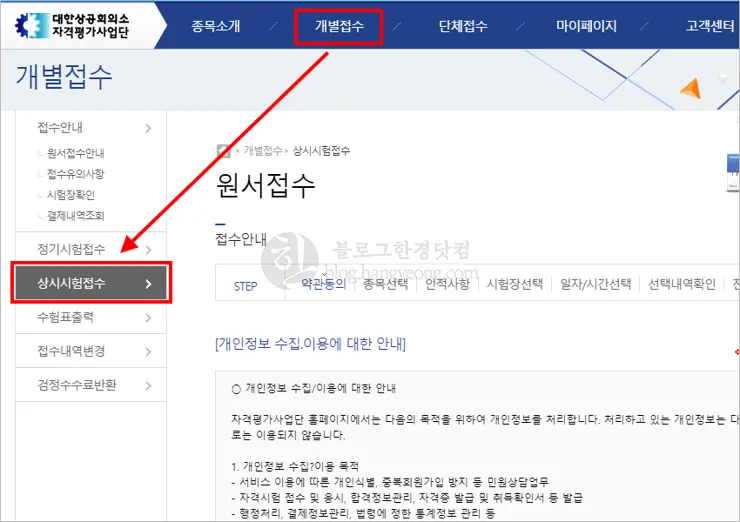This screenshot has height=522, width=740.
Task: Open 결제내역조회 submenu link
Action: click(76, 216)
